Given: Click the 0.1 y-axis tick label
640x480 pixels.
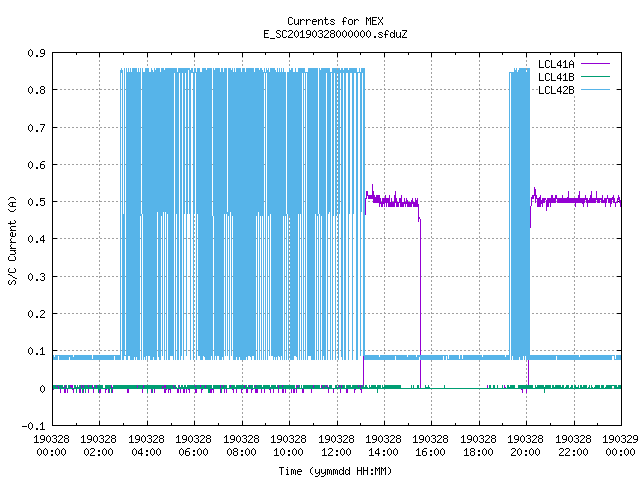Looking at the screenshot, I should (36, 351).
